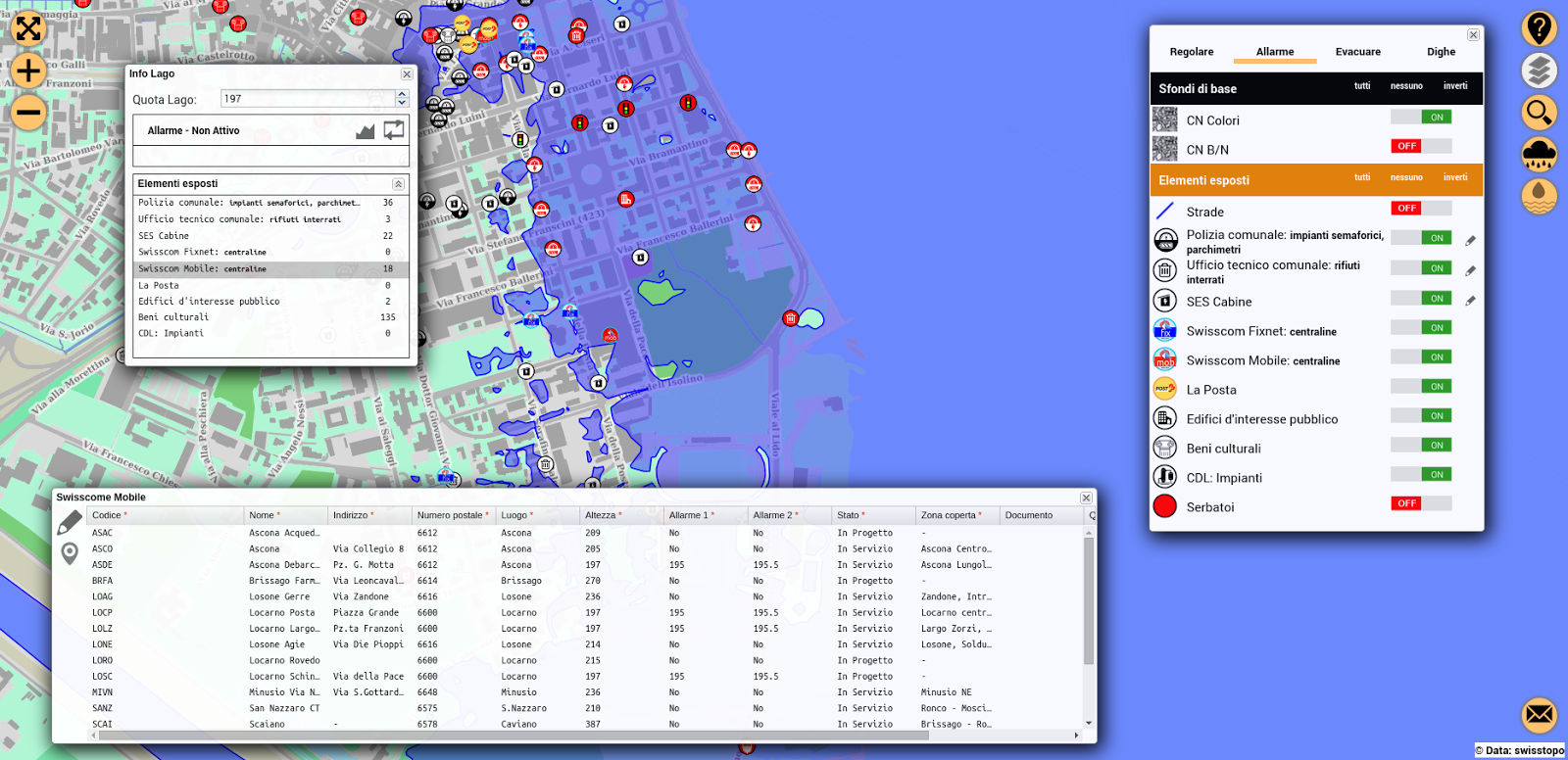
Task: Open the water drop lake level icon
Action: [1540, 197]
